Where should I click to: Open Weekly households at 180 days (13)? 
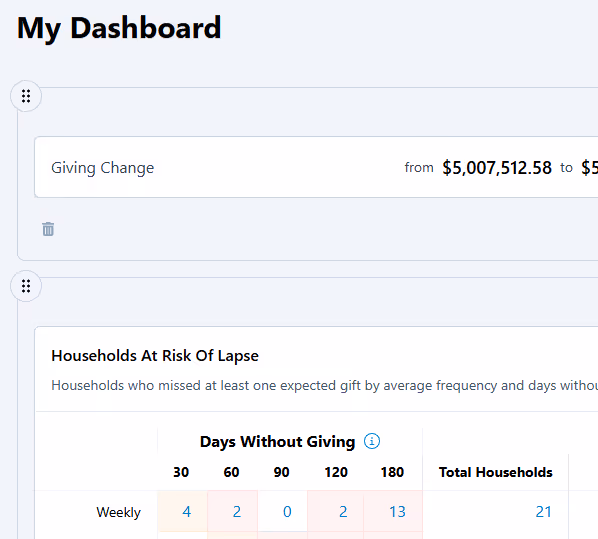(x=397, y=512)
